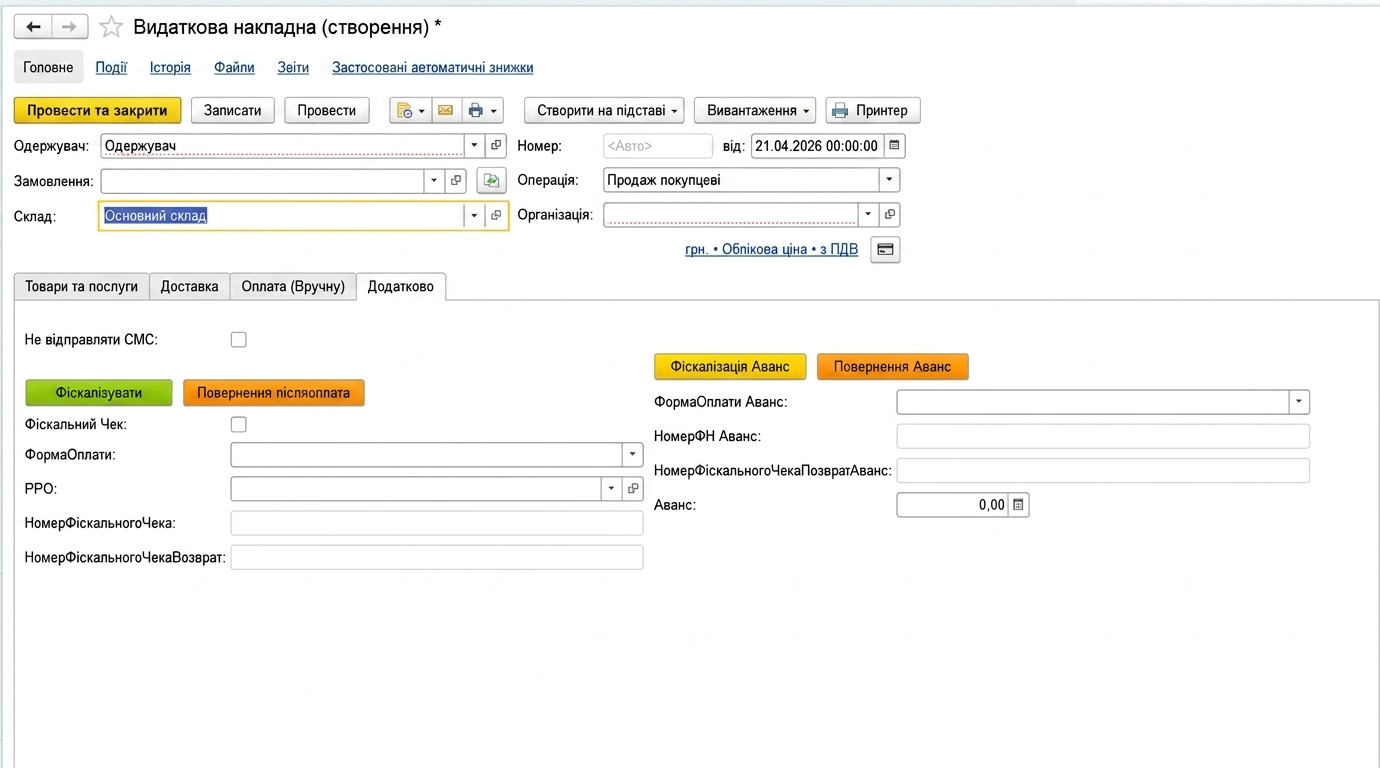
Task: Switch to the Товари та послуги tab
Action: 82,286
